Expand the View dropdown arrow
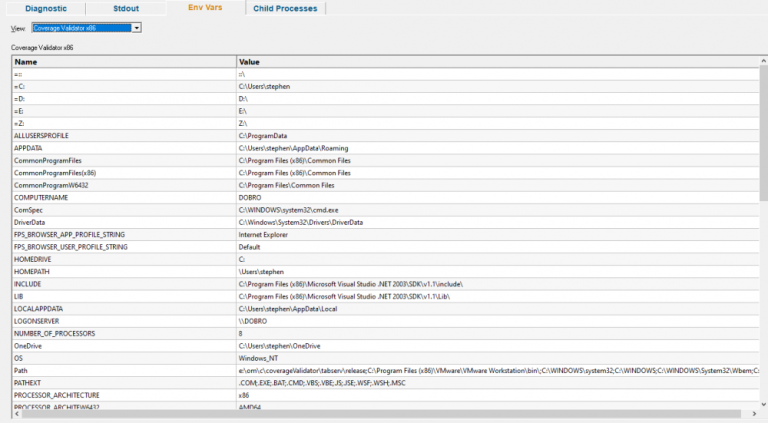Image resolution: width=768 pixels, height=423 pixels. click(137, 28)
